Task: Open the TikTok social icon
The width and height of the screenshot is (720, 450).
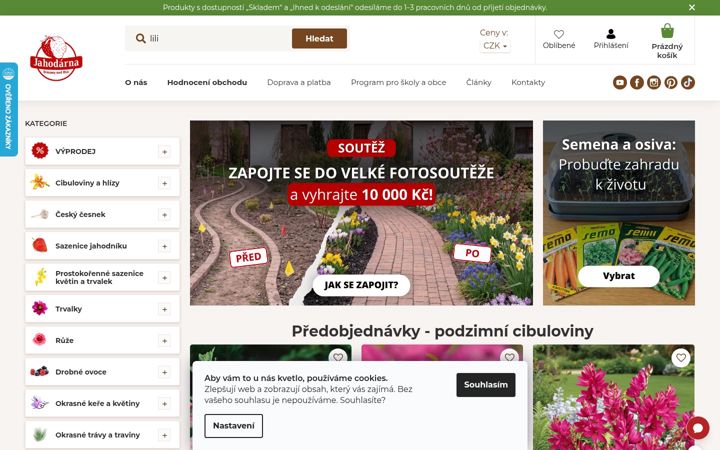Action: 687,83
